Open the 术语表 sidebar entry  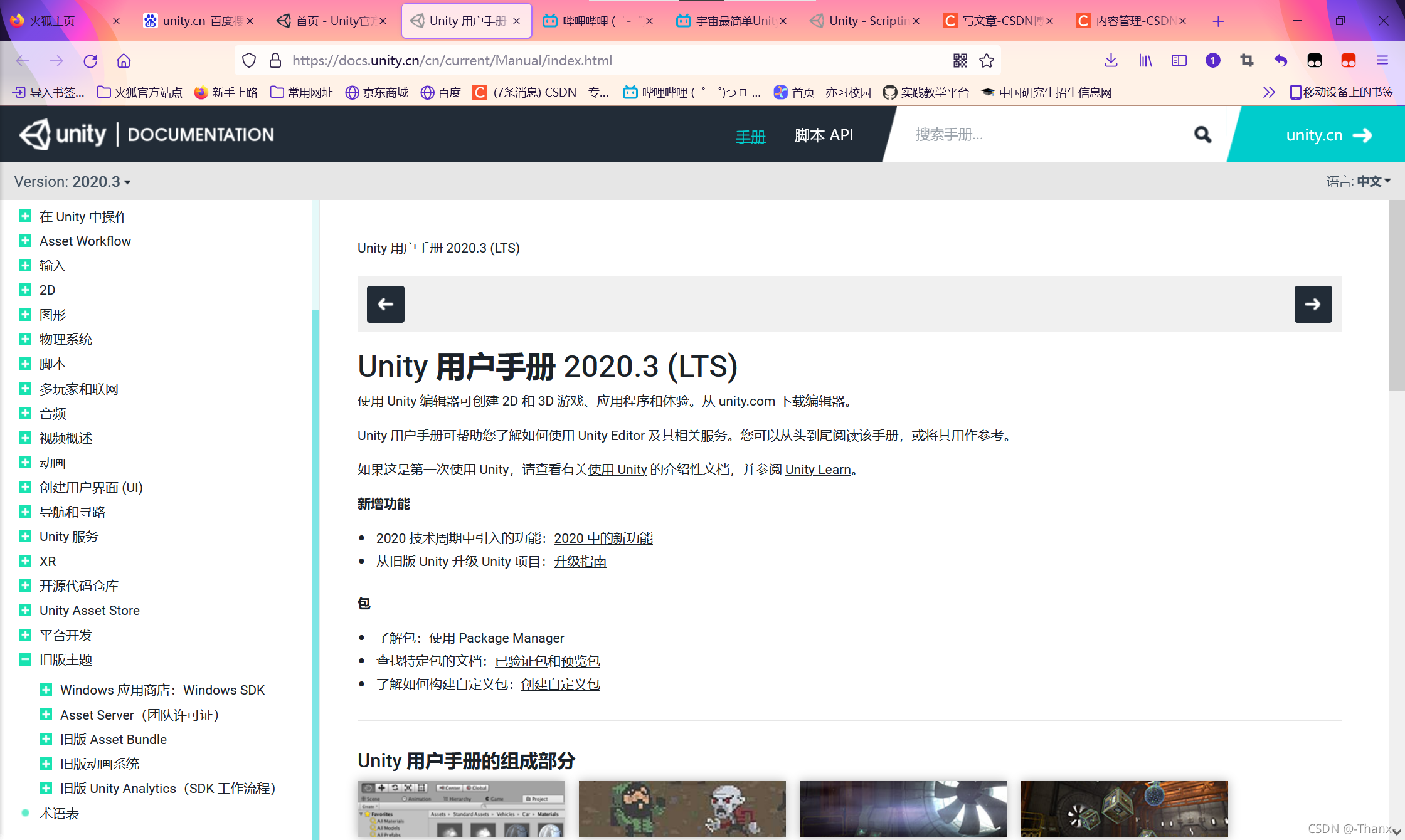tap(59, 813)
